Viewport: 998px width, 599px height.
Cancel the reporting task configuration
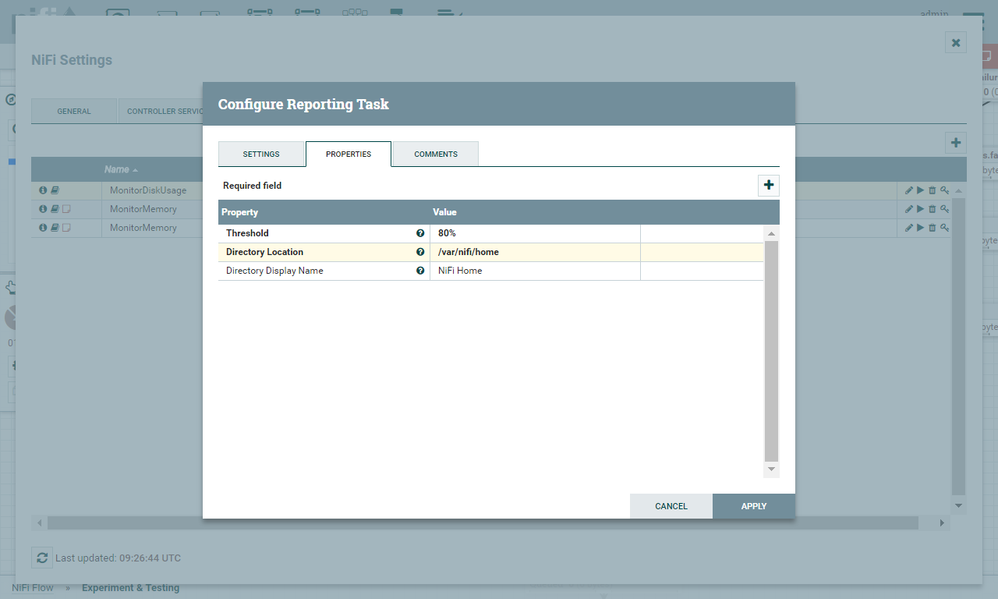click(671, 506)
